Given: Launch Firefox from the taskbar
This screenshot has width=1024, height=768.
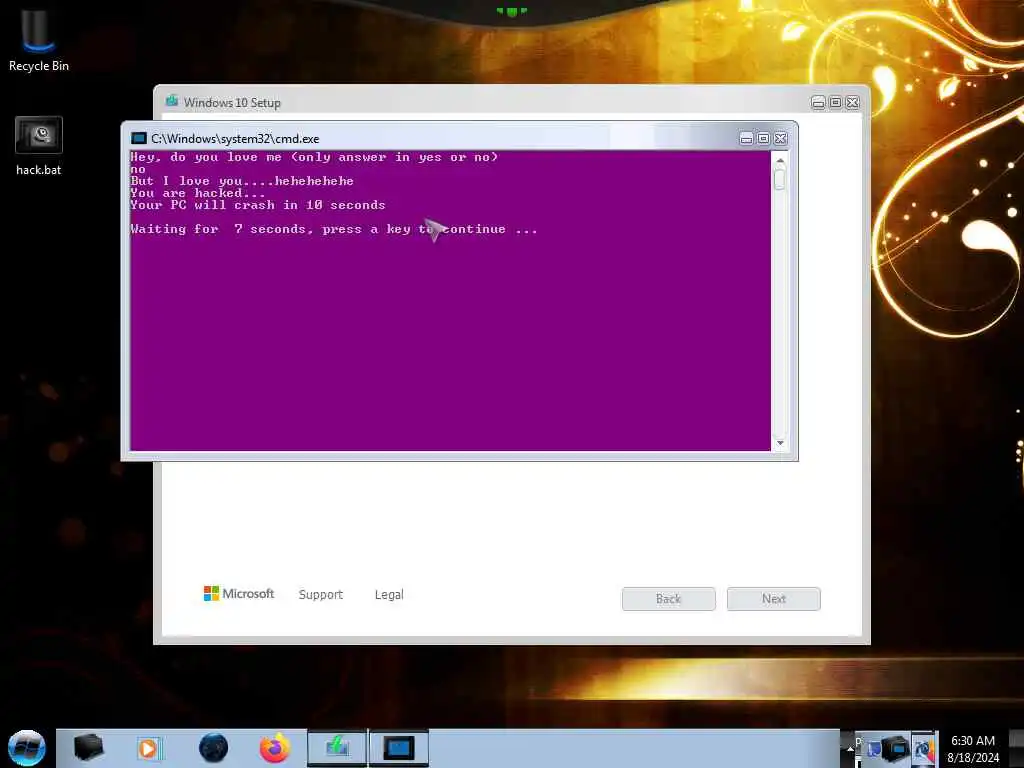Looking at the screenshot, I should (274, 748).
